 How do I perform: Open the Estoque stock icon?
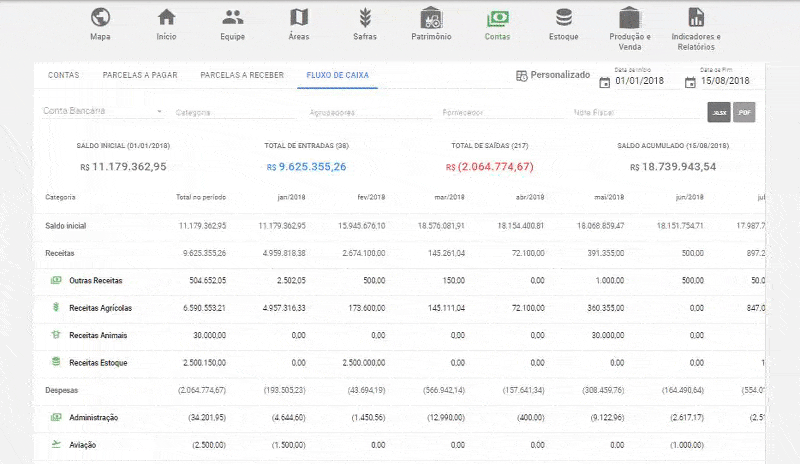(564, 18)
